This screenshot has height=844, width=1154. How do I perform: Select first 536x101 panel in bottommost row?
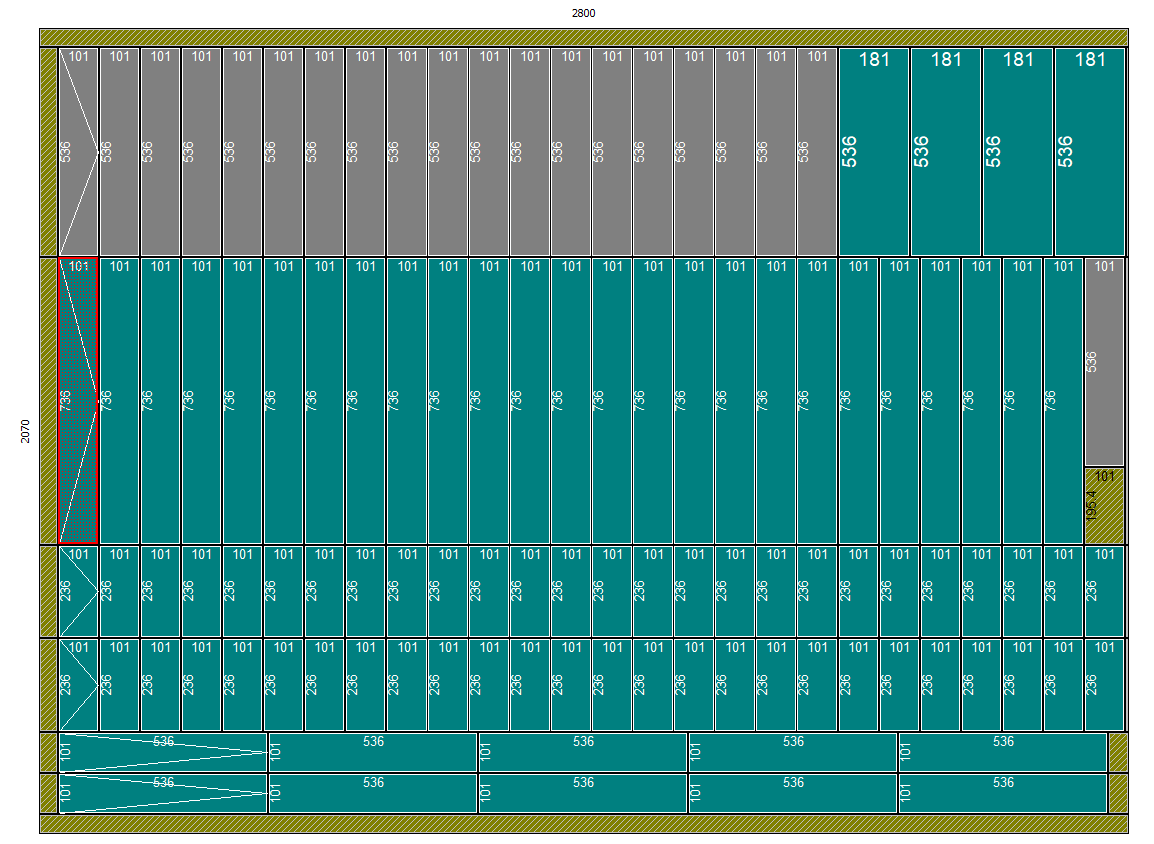click(163, 793)
